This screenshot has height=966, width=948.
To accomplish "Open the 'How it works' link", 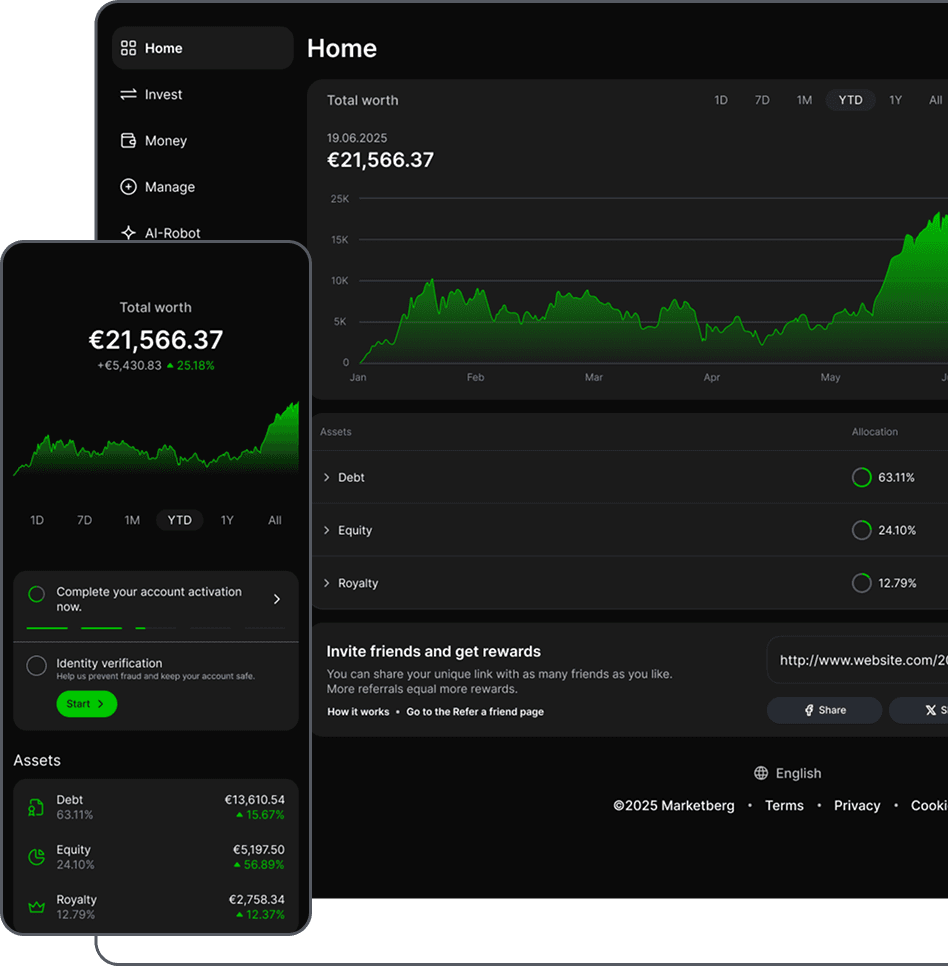I will pyautogui.click(x=358, y=712).
